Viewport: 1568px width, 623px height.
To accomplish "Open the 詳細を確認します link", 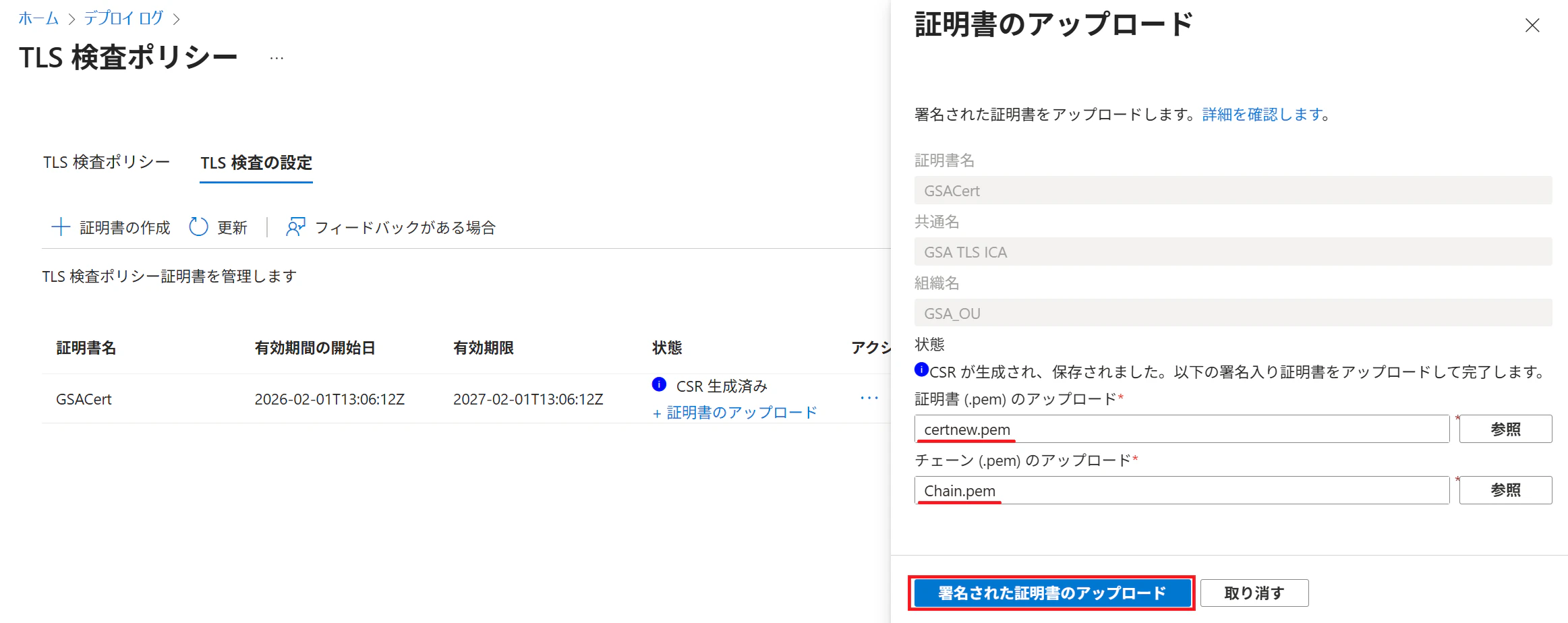I will [x=1262, y=115].
